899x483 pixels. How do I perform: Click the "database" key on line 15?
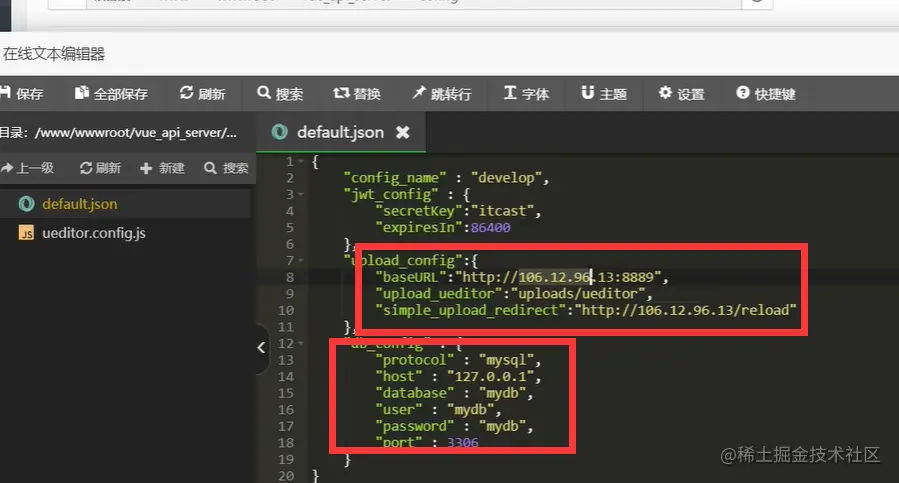pos(415,394)
